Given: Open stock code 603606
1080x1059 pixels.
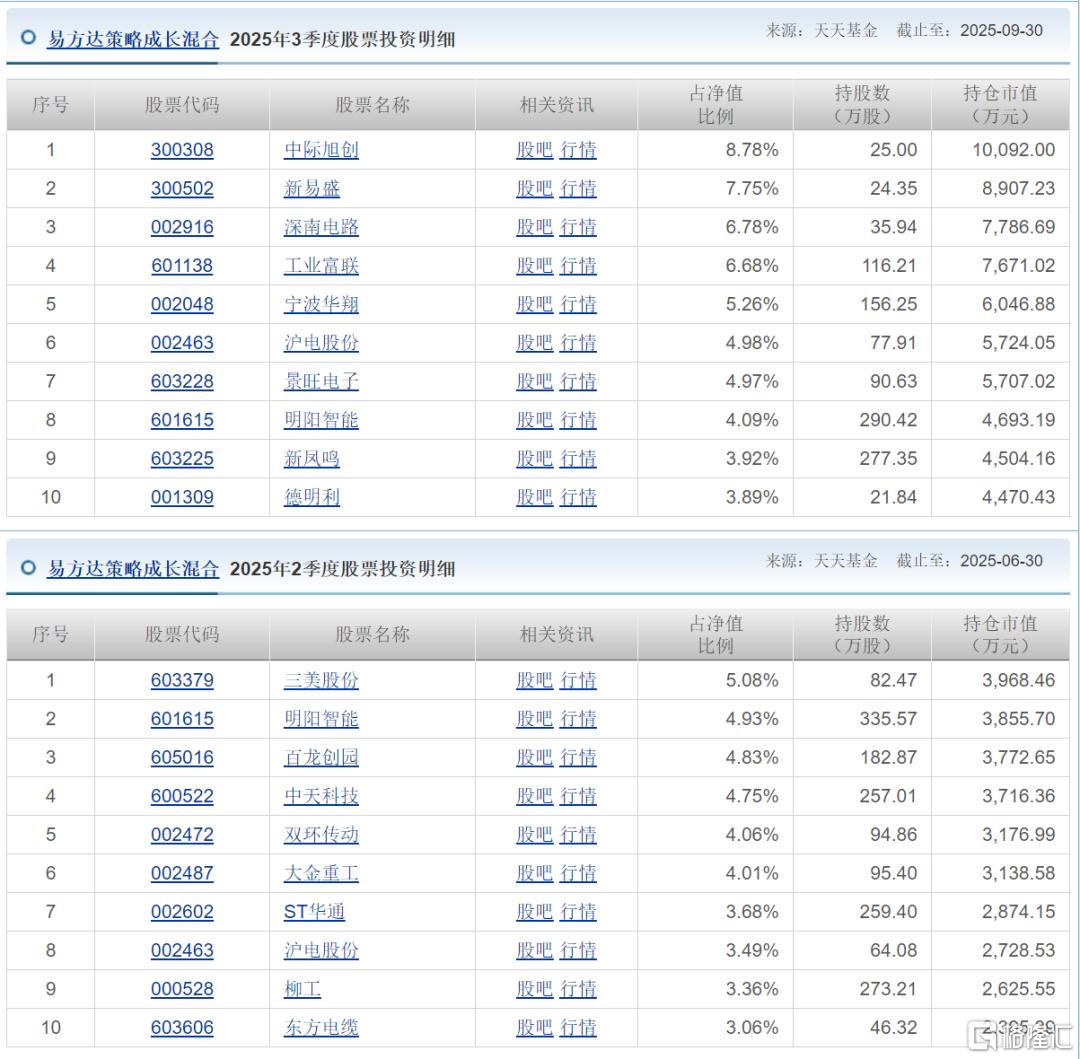Looking at the screenshot, I should [182, 1027].
